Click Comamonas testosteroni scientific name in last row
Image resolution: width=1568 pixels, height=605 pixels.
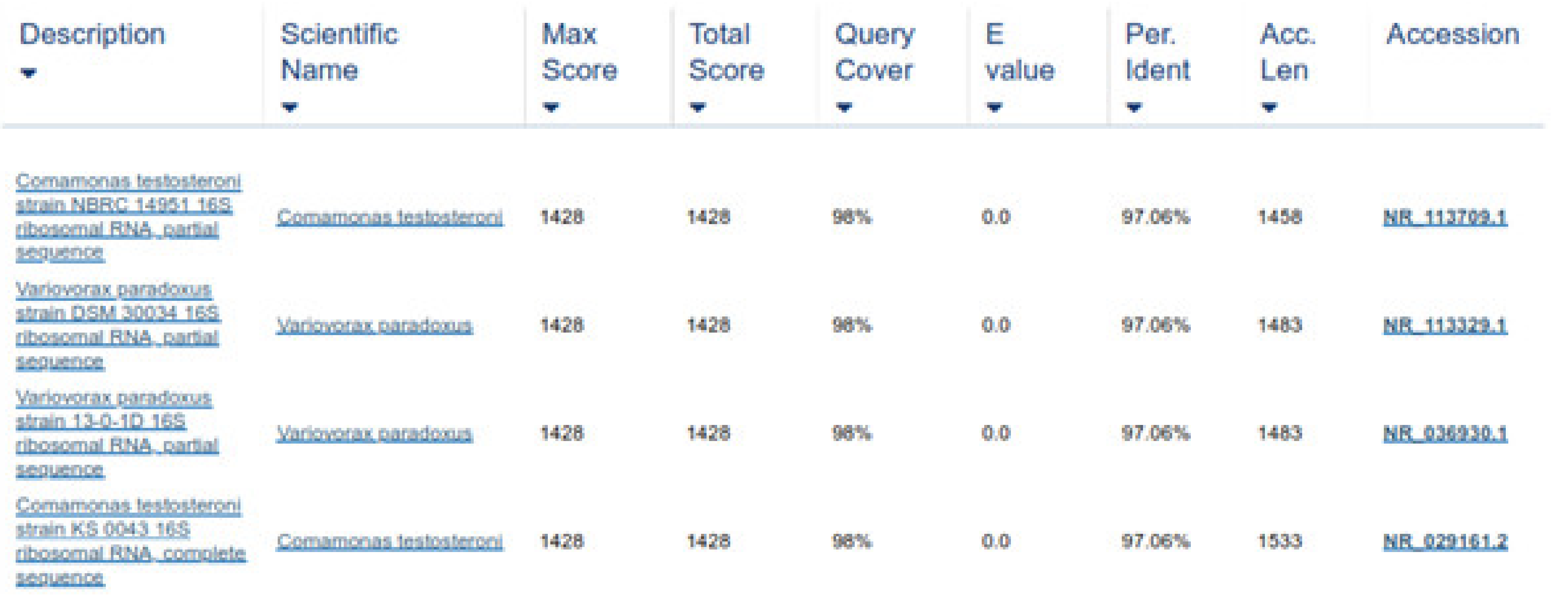pos(389,541)
